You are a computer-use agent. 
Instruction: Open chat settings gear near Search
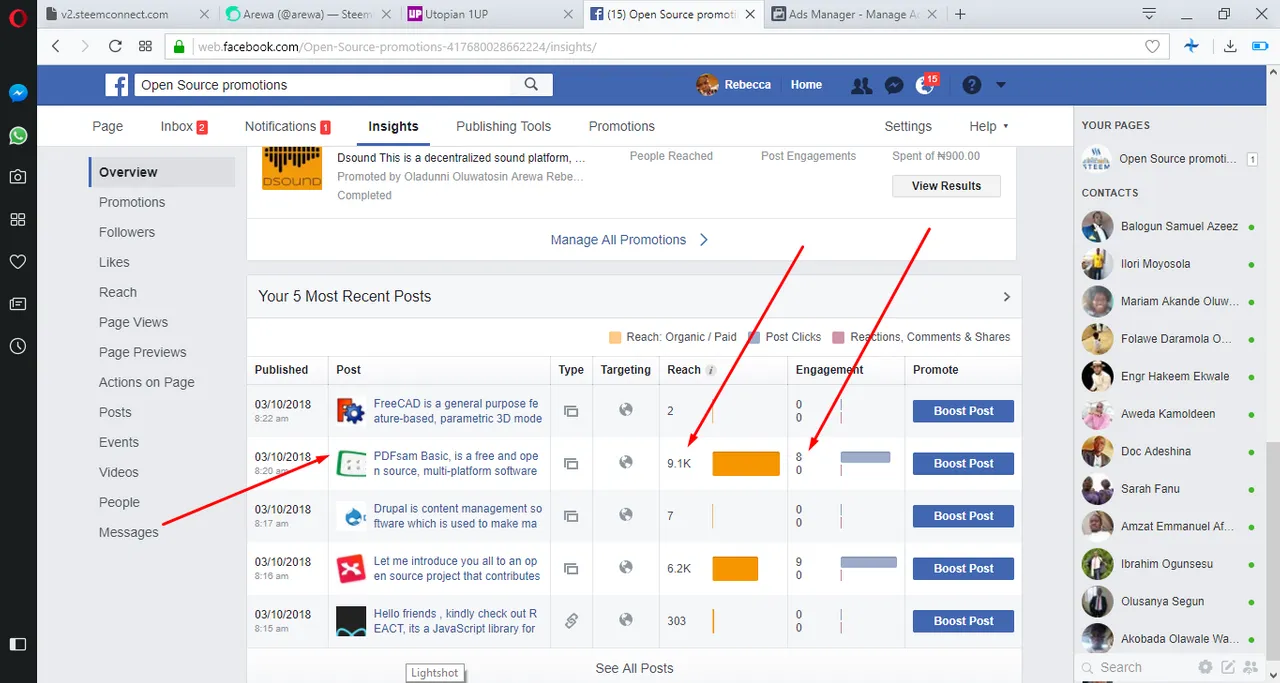click(x=1205, y=667)
